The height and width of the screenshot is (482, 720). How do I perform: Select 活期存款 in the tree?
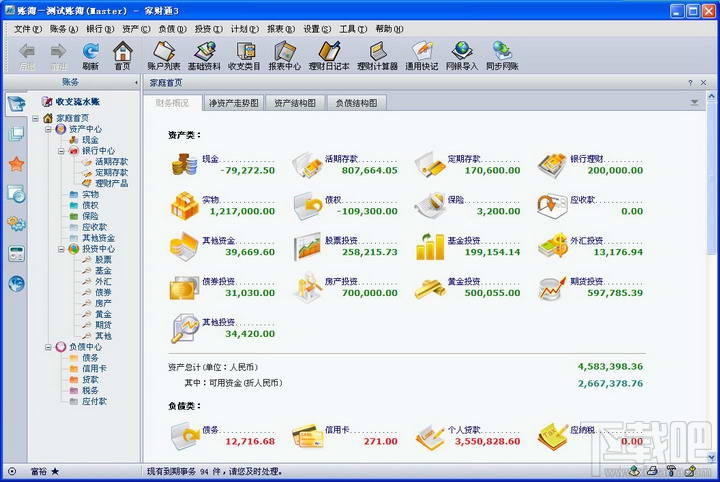111,162
